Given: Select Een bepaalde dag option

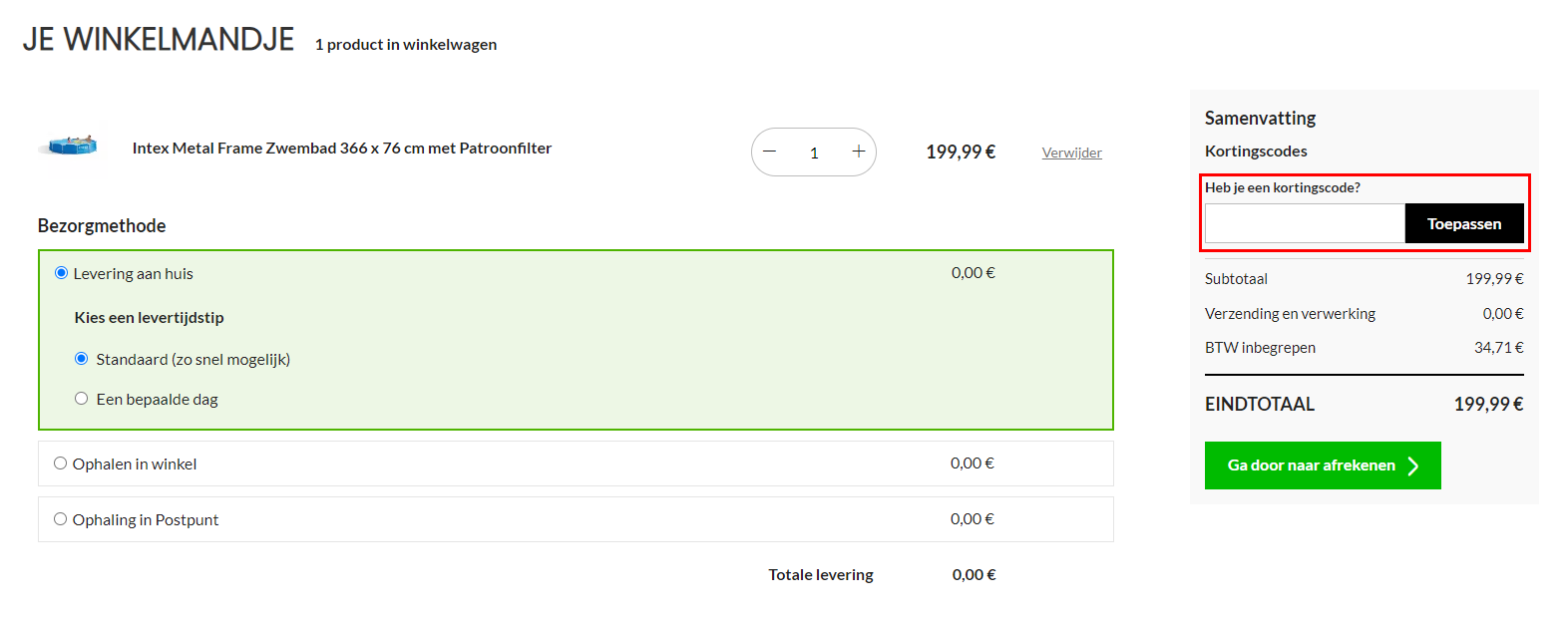Looking at the screenshot, I should pos(82,399).
